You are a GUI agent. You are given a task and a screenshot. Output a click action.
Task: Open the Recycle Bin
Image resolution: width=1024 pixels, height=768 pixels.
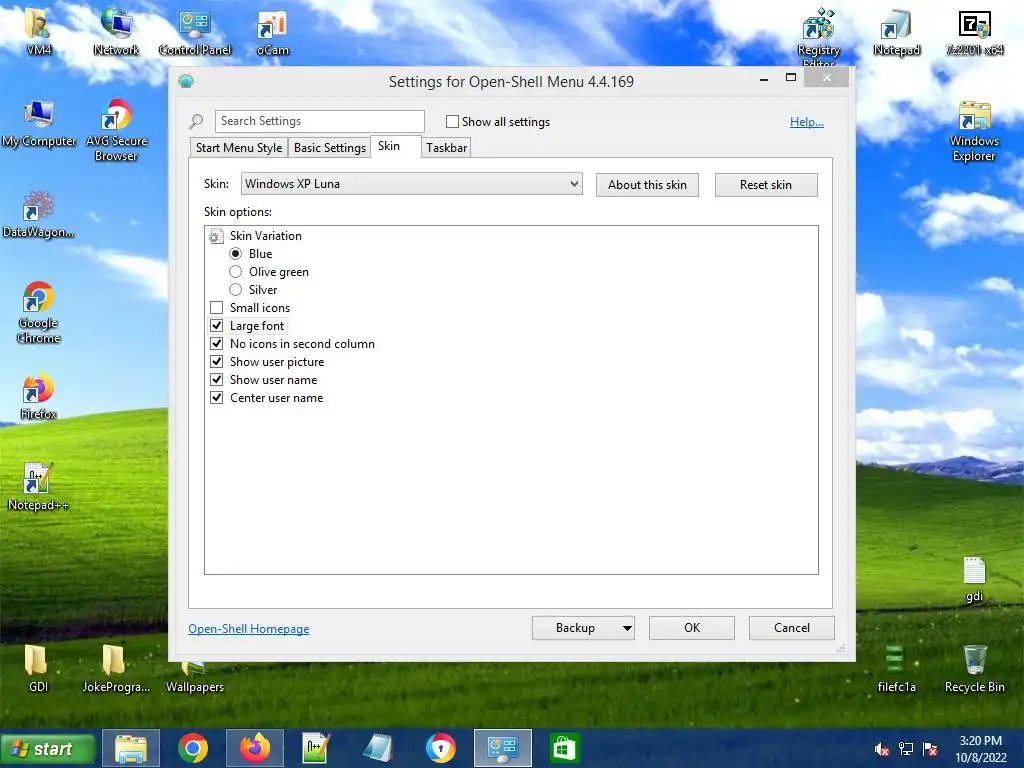click(974, 668)
